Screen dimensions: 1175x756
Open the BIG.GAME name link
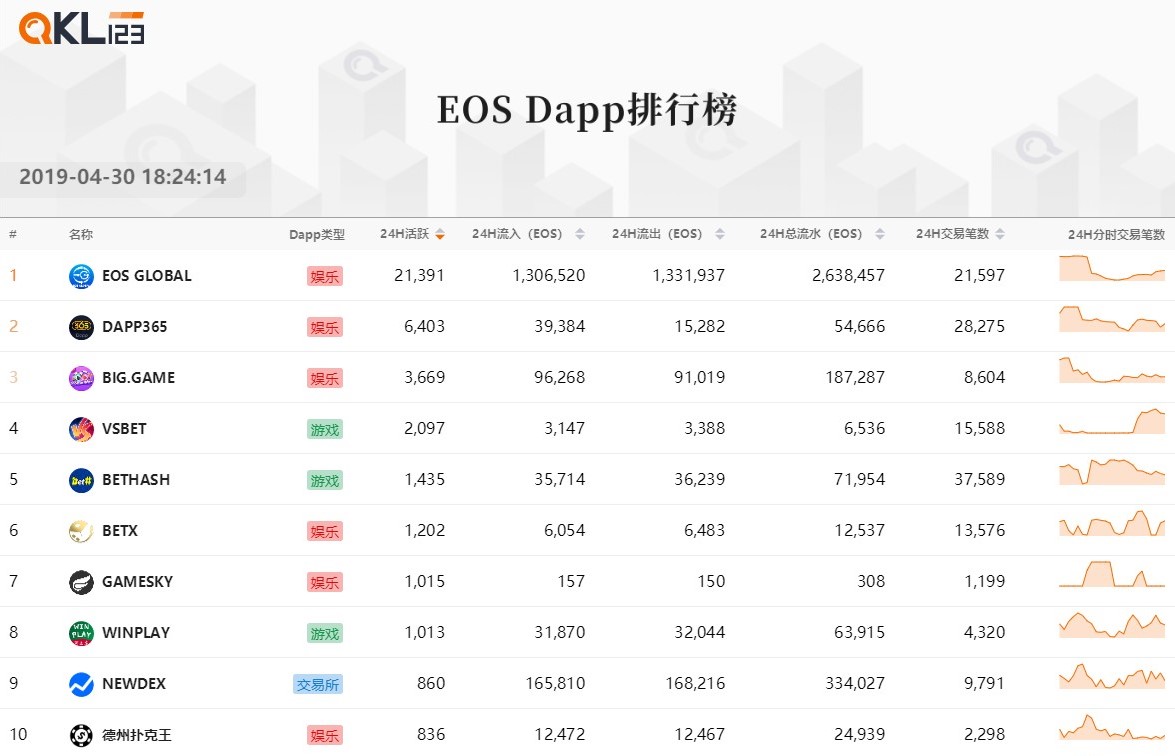pyautogui.click(x=139, y=378)
